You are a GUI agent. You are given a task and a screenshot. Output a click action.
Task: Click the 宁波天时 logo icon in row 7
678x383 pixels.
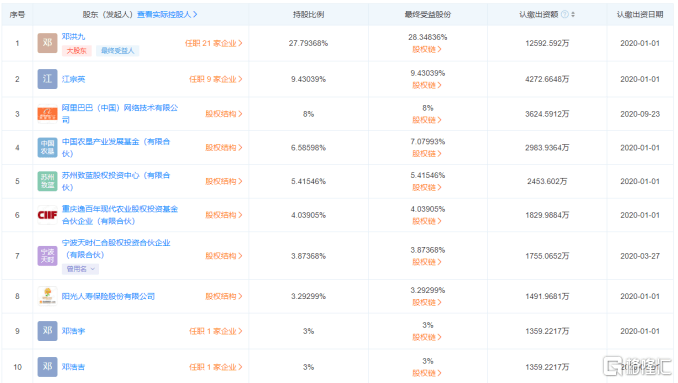47,256
